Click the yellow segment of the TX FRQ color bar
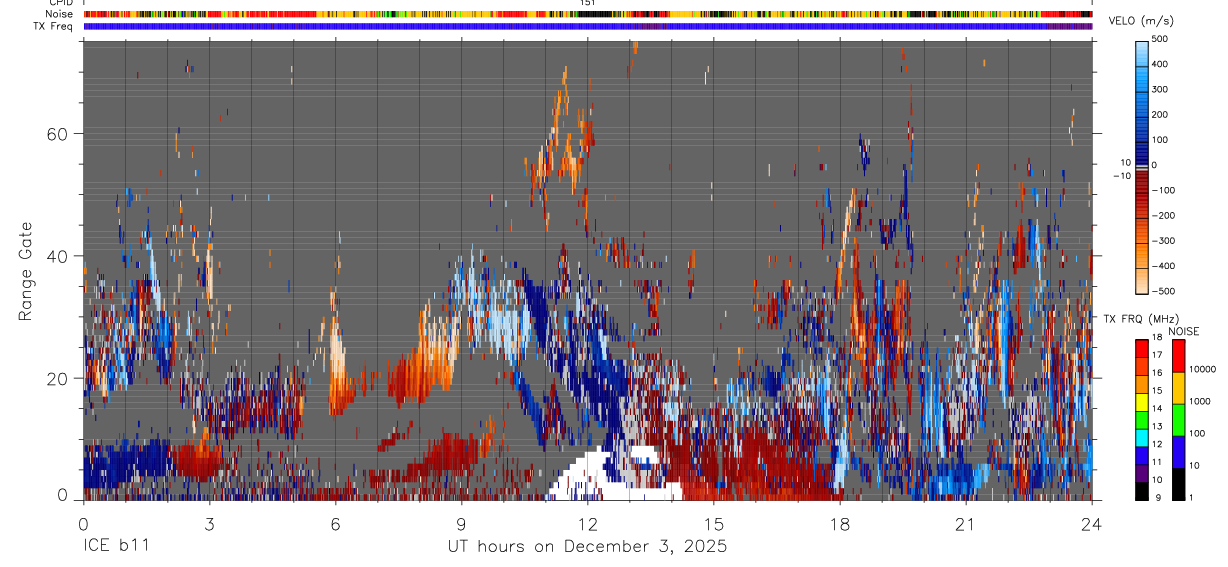1228x567 pixels. [1142, 402]
